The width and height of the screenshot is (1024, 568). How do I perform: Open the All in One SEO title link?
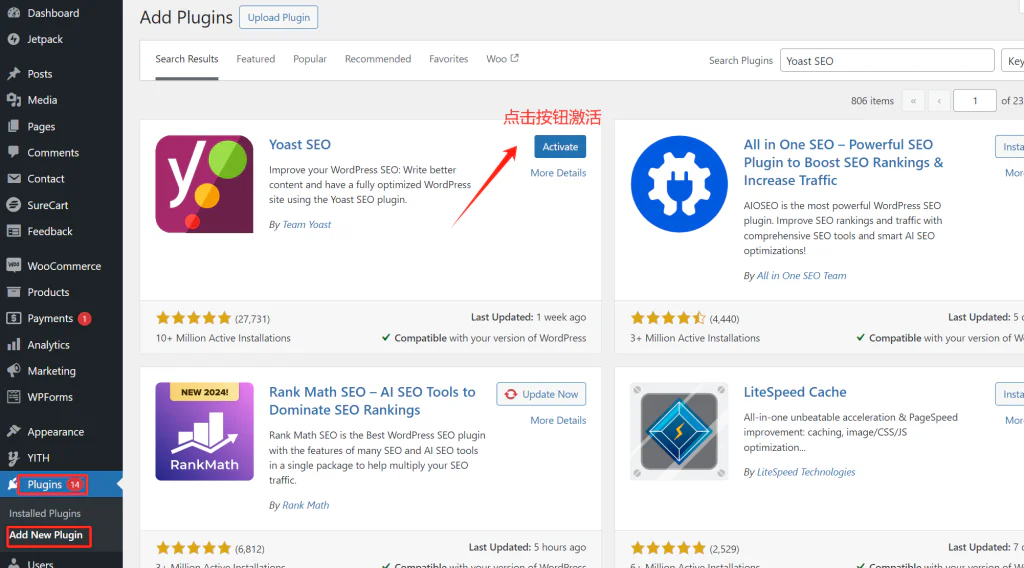[x=843, y=162]
